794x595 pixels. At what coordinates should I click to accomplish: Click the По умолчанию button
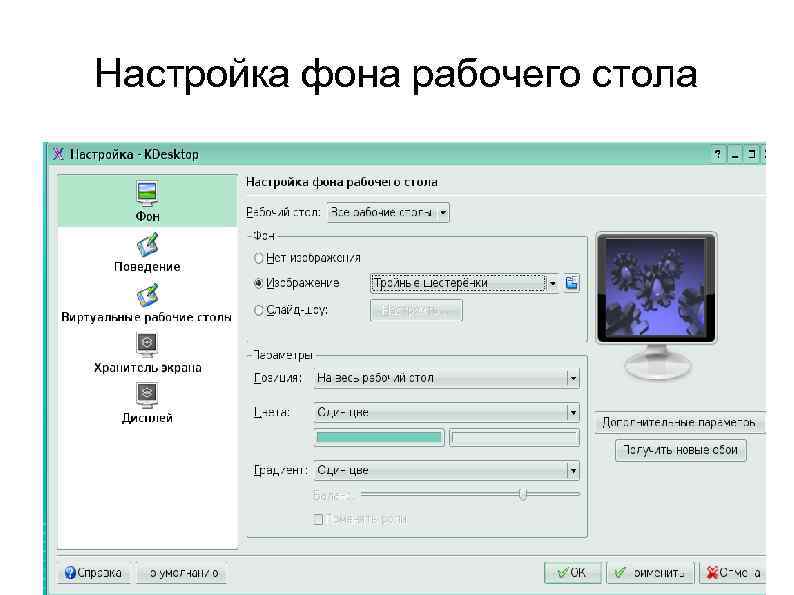(x=181, y=573)
